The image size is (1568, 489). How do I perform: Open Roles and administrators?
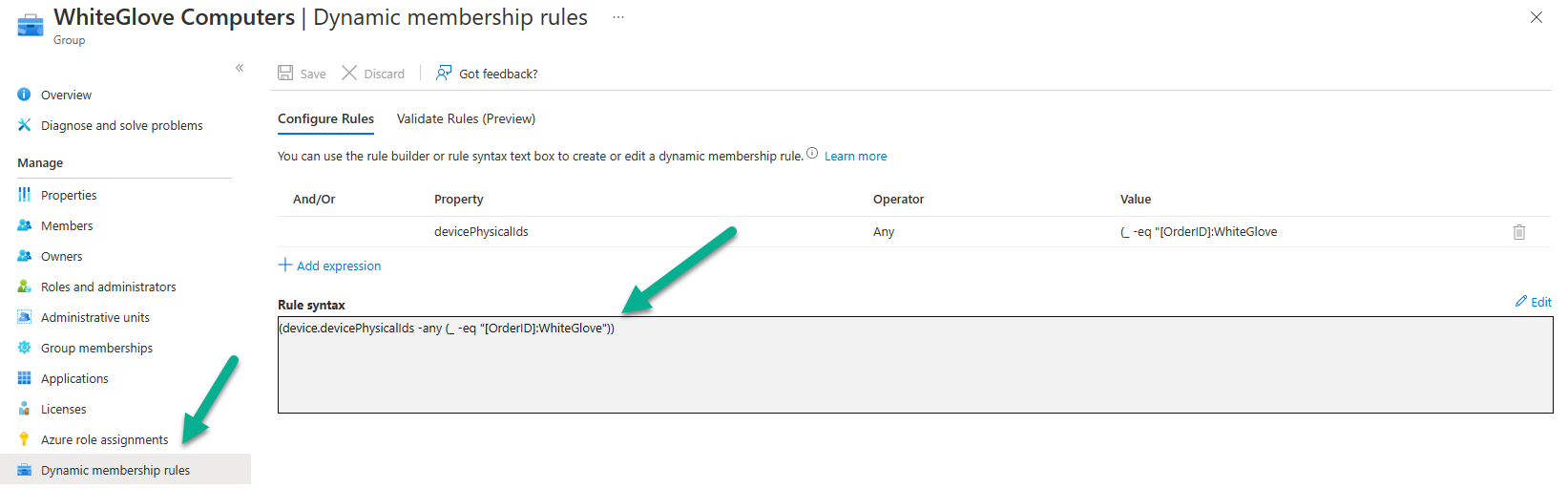point(109,287)
